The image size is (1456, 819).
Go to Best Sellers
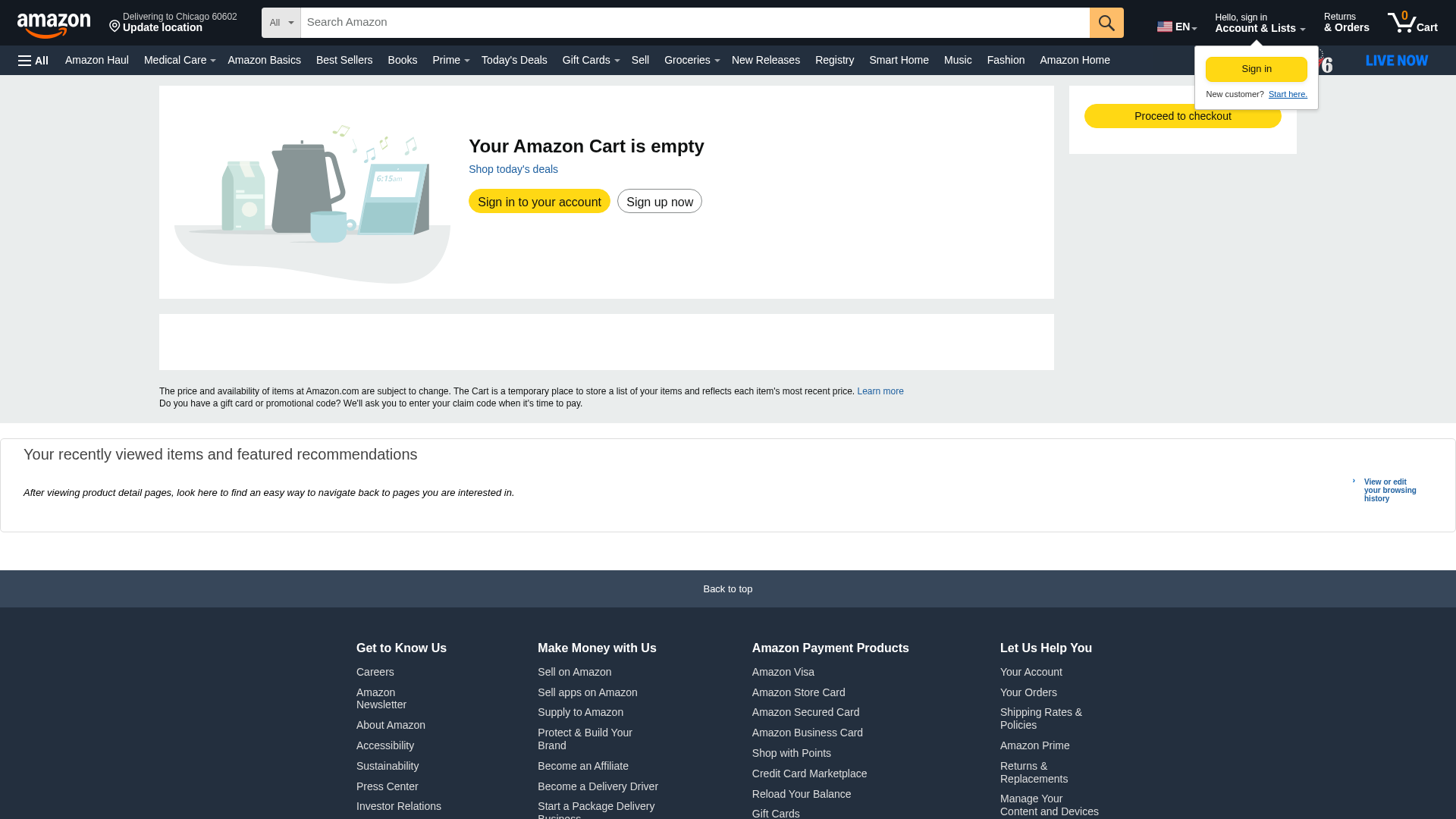344,60
